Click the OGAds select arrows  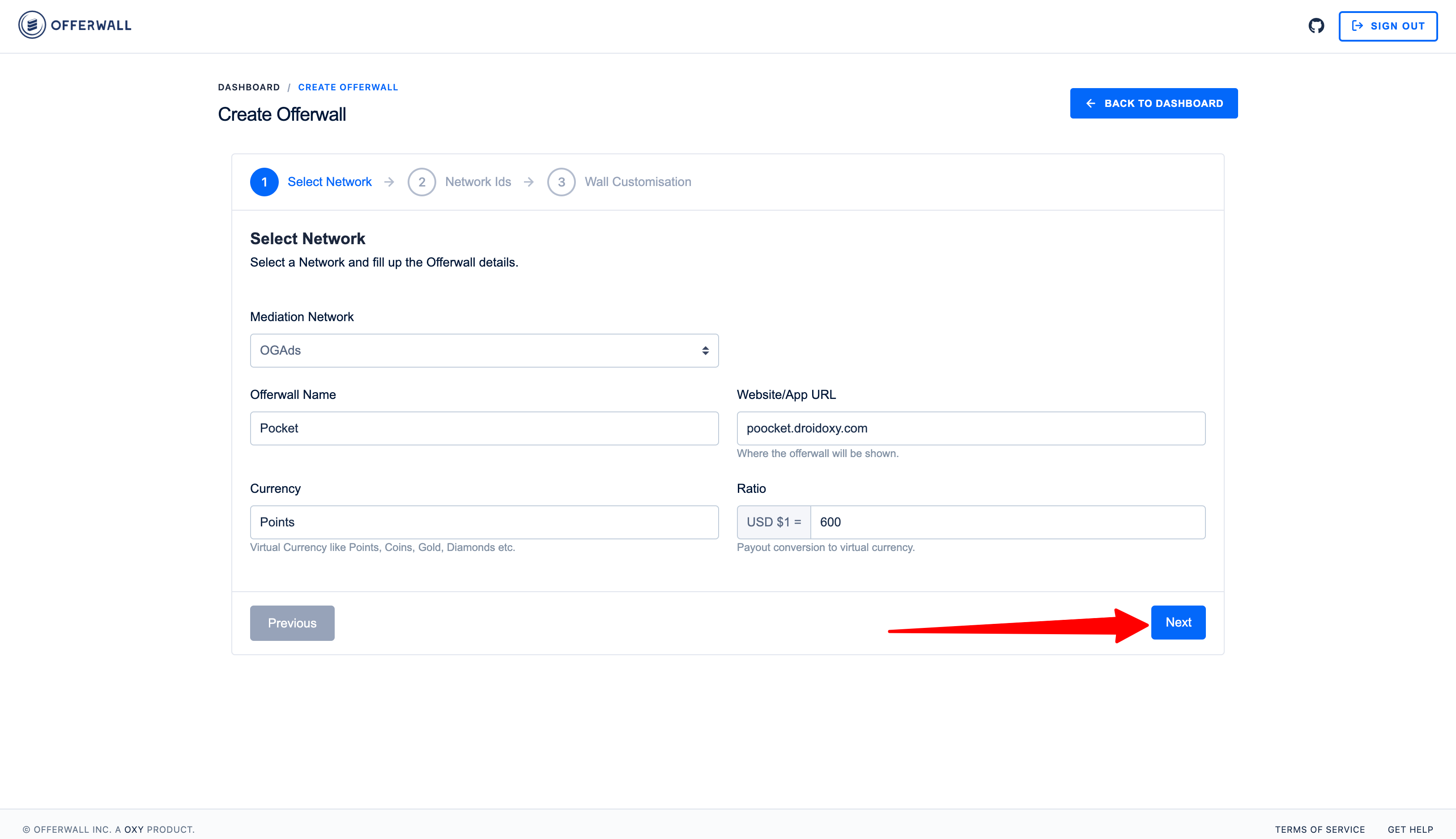point(705,350)
